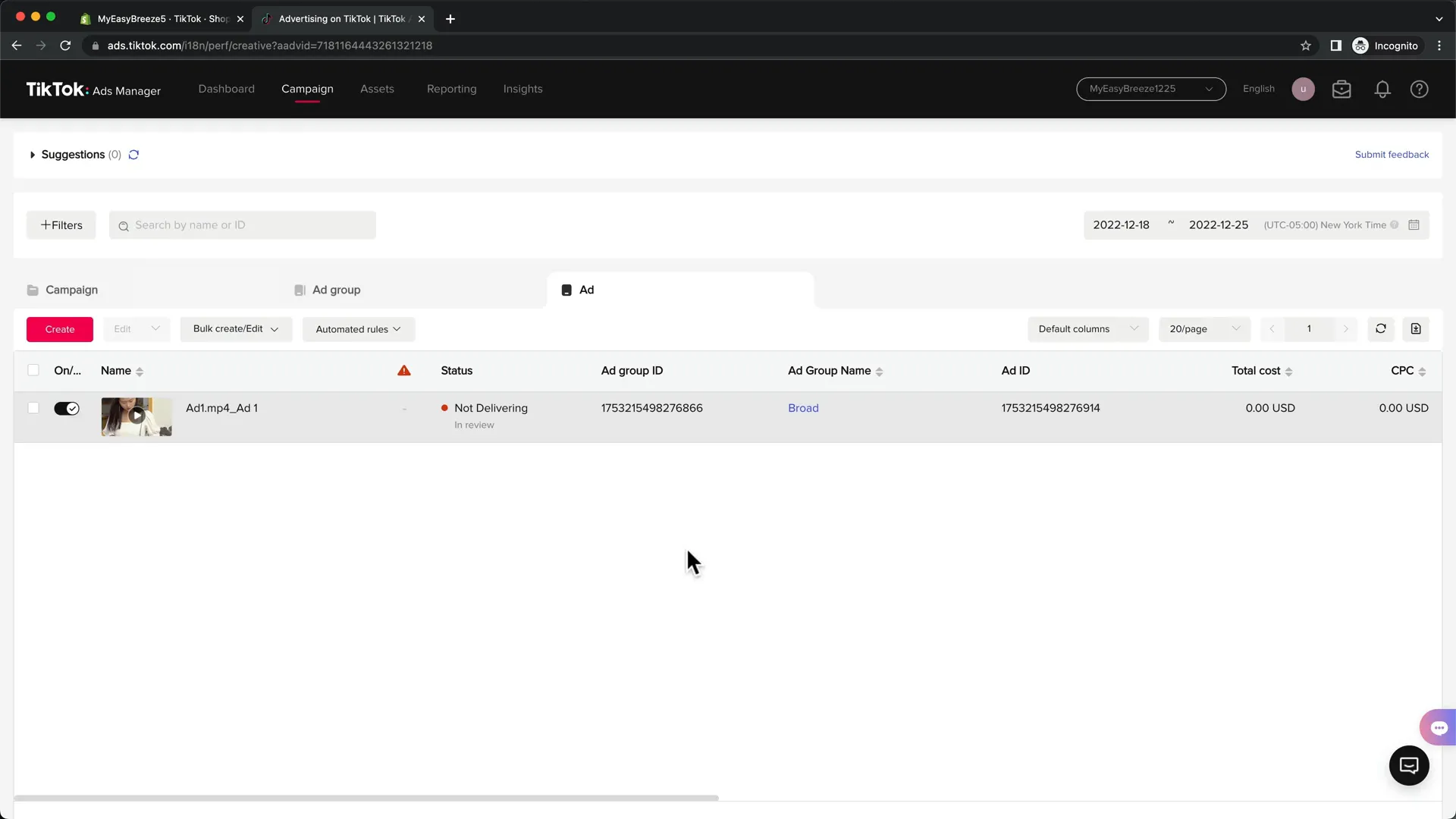Open the Broad ad group link
Viewport: 1456px width, 819px height.
coord(803,408)
